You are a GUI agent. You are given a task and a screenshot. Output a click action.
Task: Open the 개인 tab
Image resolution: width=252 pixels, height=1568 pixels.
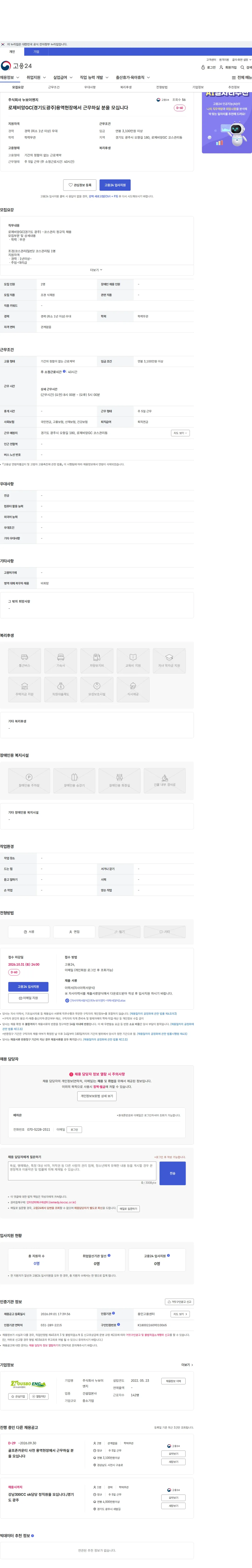click(12, 52)
